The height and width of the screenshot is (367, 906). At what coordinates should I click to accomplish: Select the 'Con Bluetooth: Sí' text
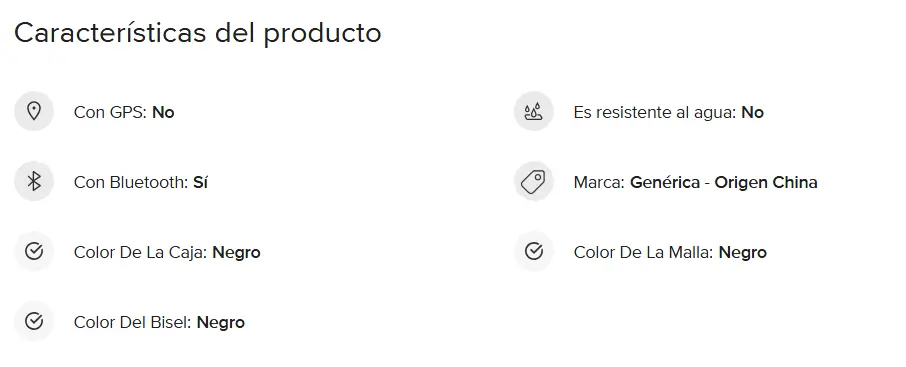pyautogui.click(x=141, y=182)
